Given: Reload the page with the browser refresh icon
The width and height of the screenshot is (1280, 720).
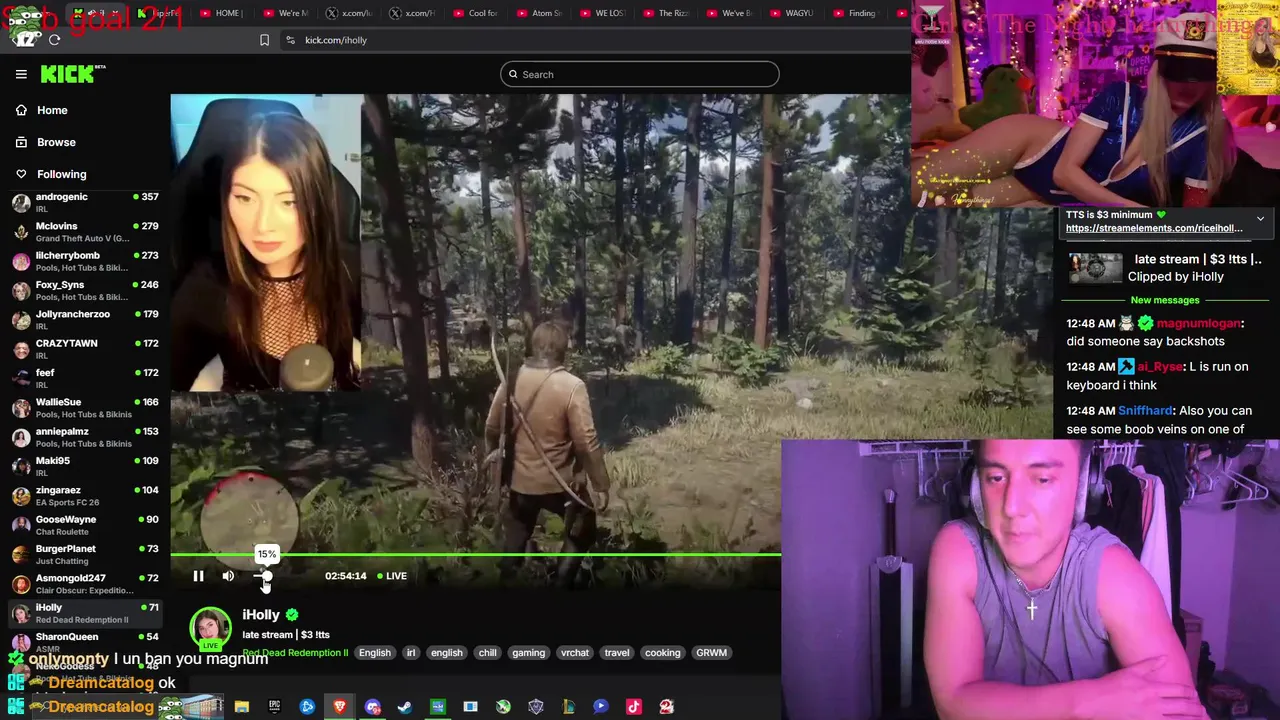Looking at the screenshot, I should click(x=54, y=40).
